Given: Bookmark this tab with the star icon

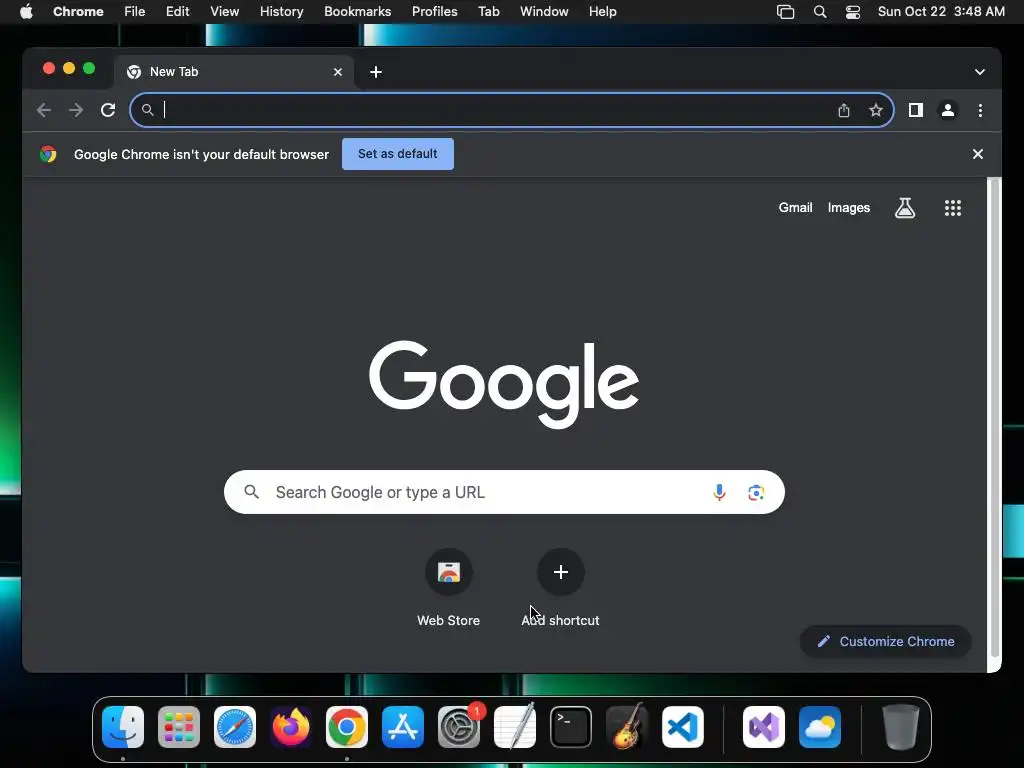Looking at the screenshot, I should [x=876, y=110].
